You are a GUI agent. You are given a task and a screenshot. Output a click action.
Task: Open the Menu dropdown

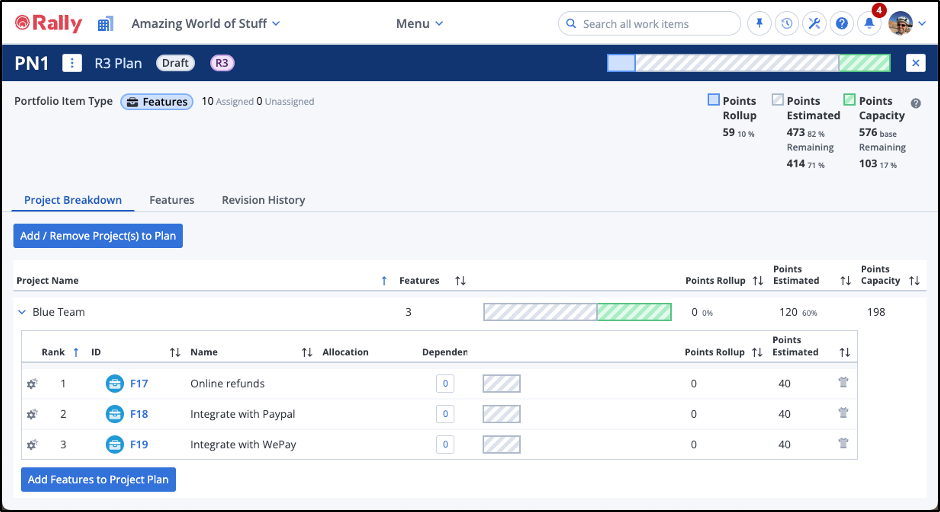click(419, 23)
